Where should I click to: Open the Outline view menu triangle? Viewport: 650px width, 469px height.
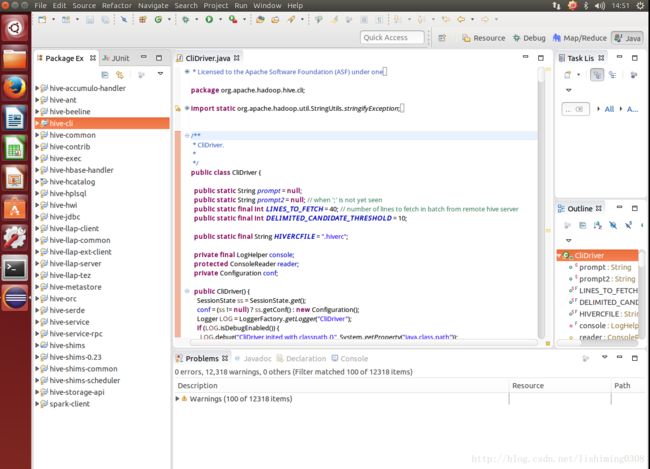tap(569, 240)
